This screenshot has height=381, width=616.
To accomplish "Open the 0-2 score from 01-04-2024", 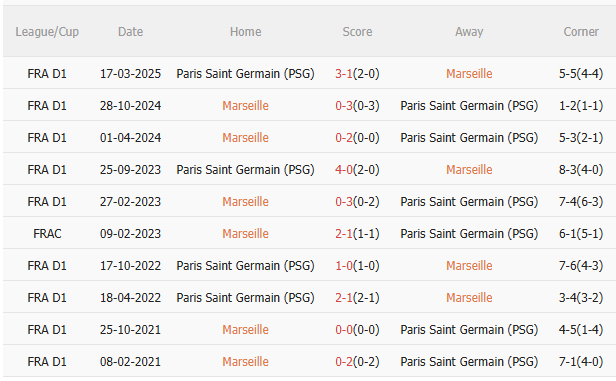I will click(344, 138).
